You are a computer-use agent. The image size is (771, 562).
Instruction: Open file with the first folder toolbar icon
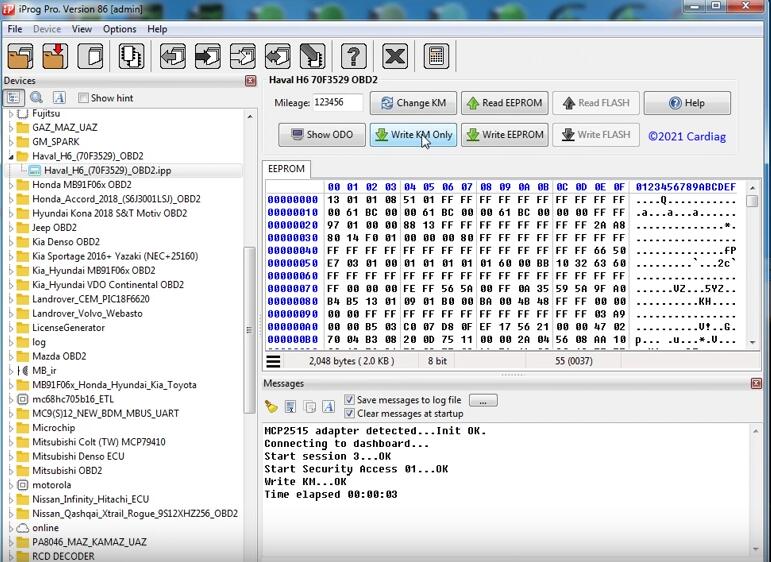pyautogui.click(x=20, y=56)
